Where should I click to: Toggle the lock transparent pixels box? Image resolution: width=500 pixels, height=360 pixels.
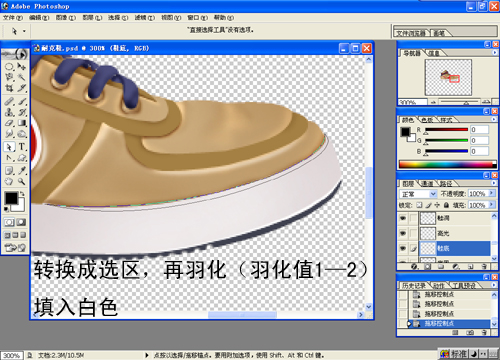pyautogui.click(x=419, y=205)
